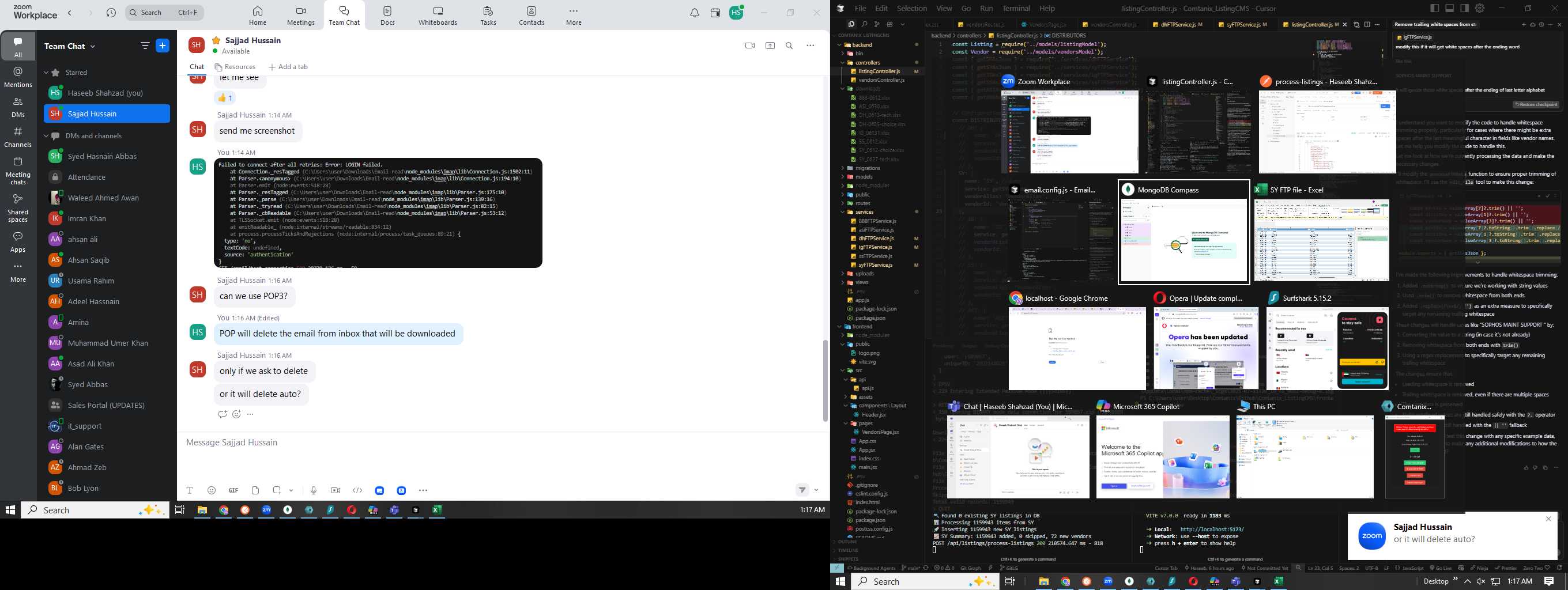The image size is (1568, 590).
Task: Open the emoji picker in message toolbar
Action: [x=211, y=490]
